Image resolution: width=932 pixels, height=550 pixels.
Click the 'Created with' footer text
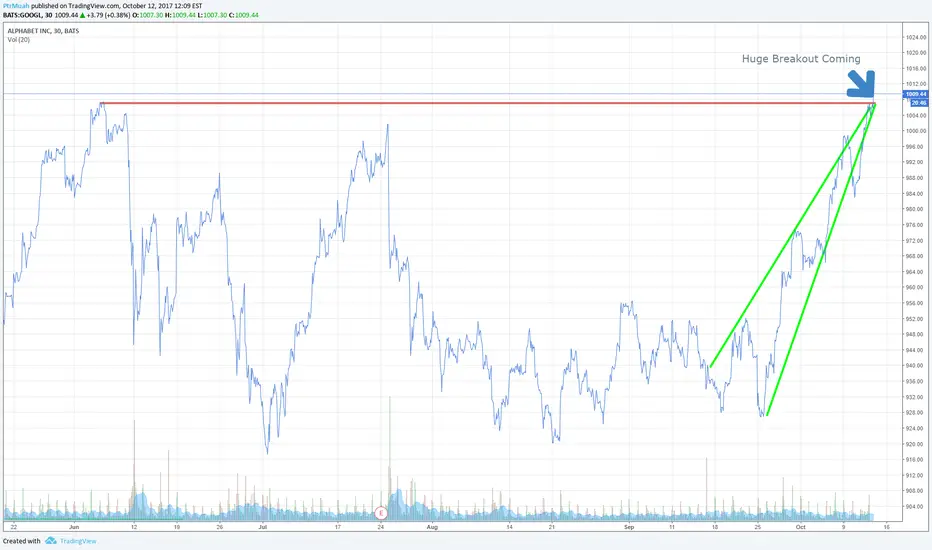click(21, 541)
